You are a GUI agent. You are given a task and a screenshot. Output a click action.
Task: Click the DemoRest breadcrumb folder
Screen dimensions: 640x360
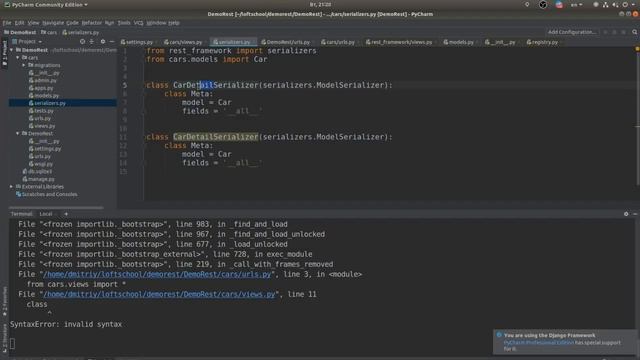point(20,32)
